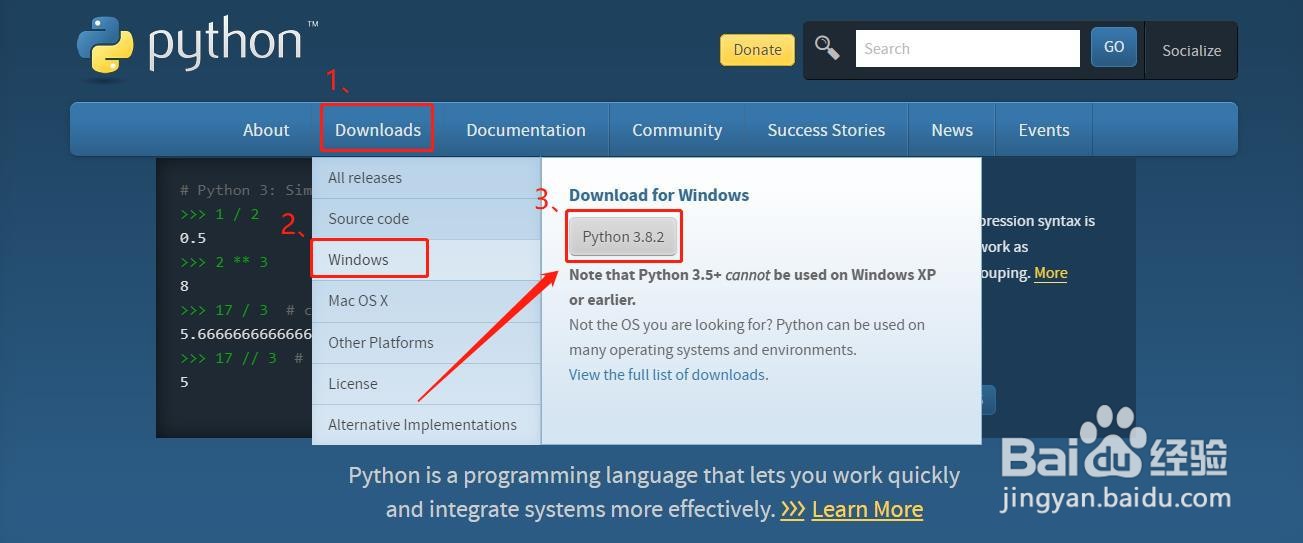Select Alternative Implementations in Downloads dropdown

tap(427, 425)
